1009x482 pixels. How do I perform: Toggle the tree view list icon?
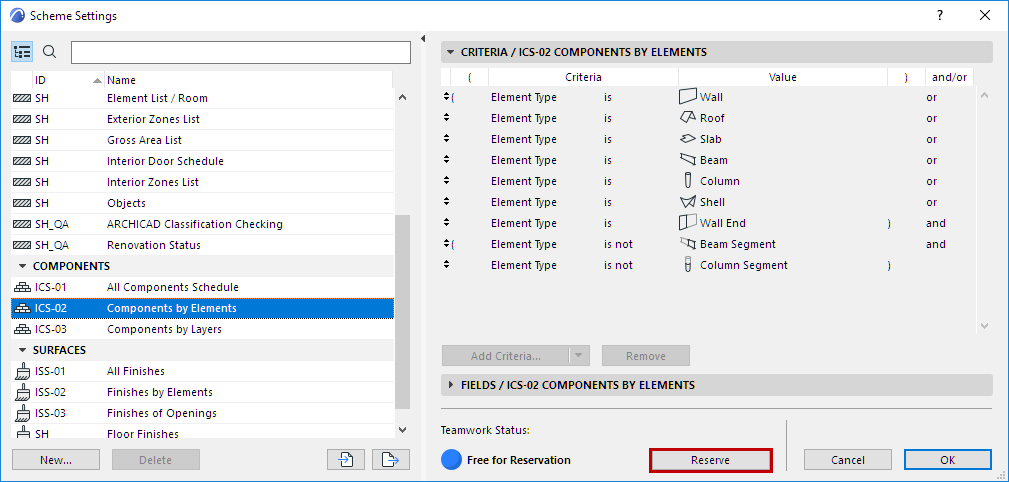pyautogui.click(x=22, y=52)
